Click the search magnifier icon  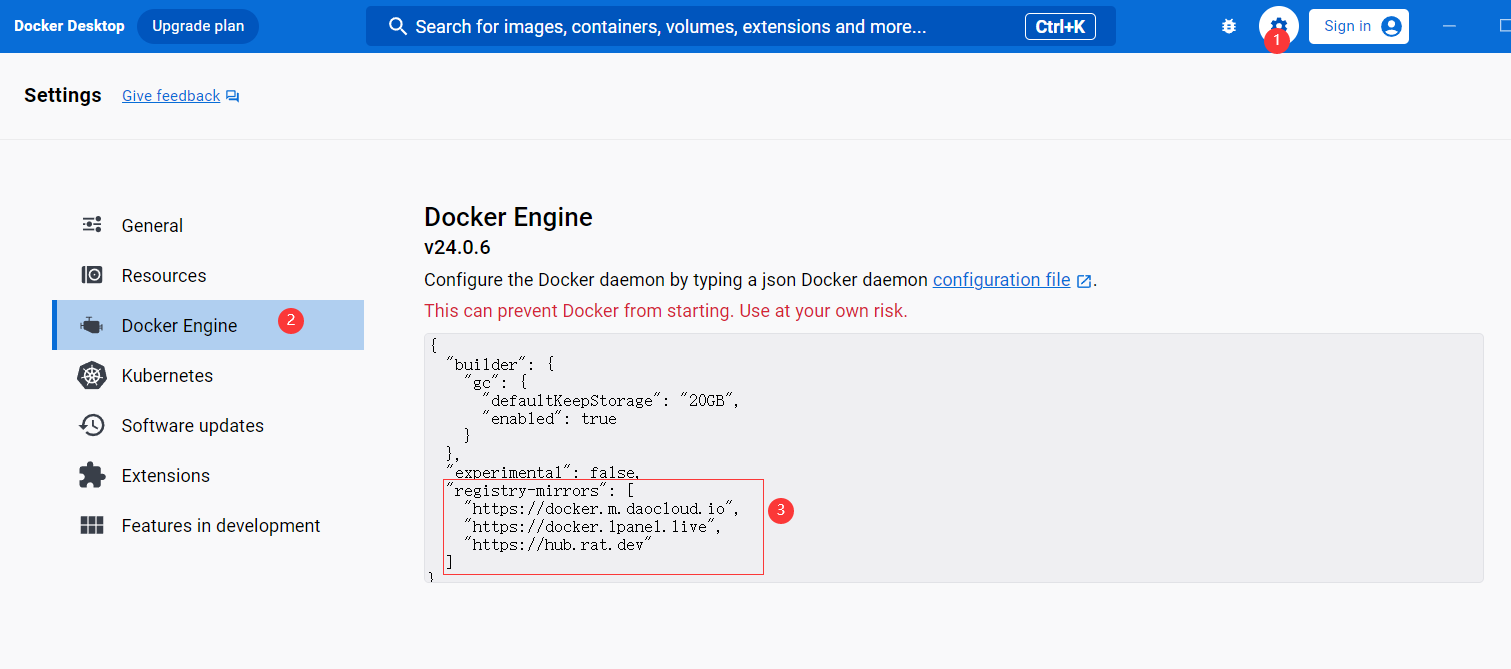point(397,26)
